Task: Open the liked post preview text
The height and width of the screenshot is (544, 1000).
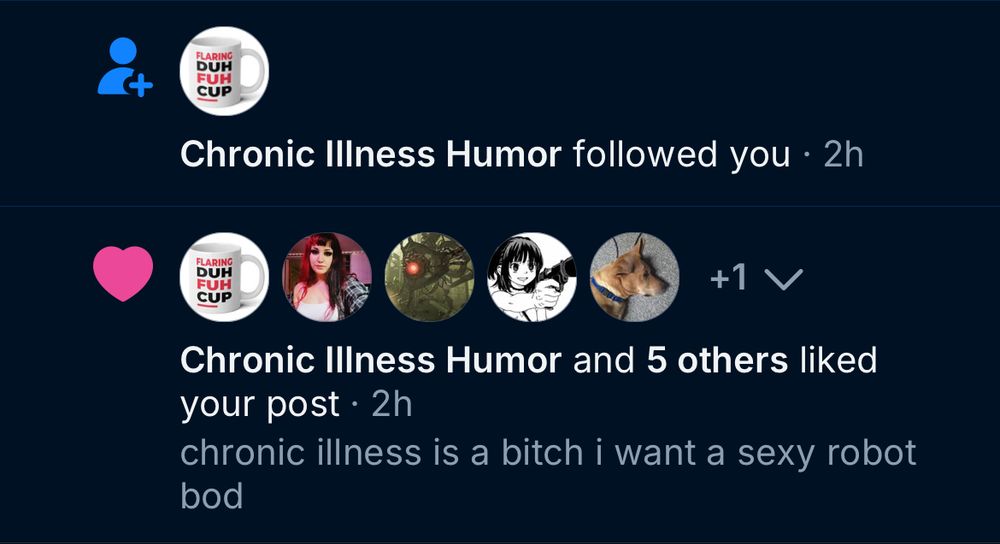Action: [x=548, y=474]
